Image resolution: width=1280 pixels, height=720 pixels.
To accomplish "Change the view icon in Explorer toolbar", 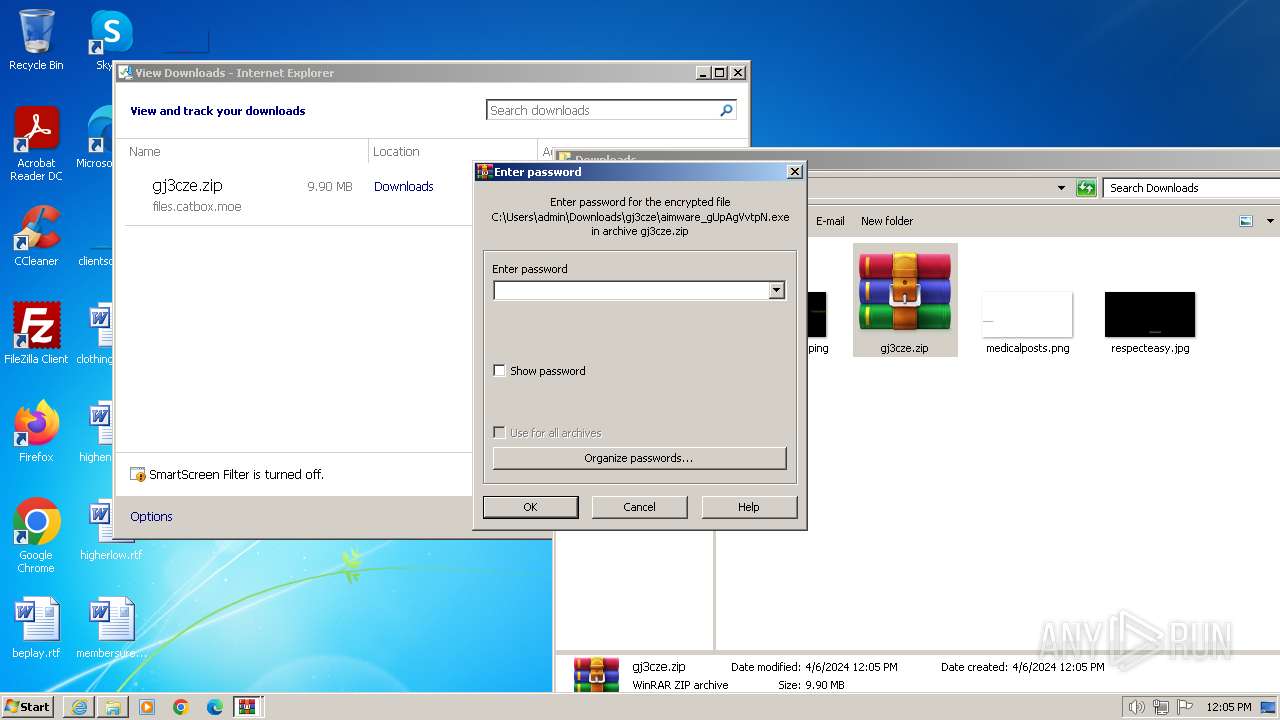I will point(1246,221).
